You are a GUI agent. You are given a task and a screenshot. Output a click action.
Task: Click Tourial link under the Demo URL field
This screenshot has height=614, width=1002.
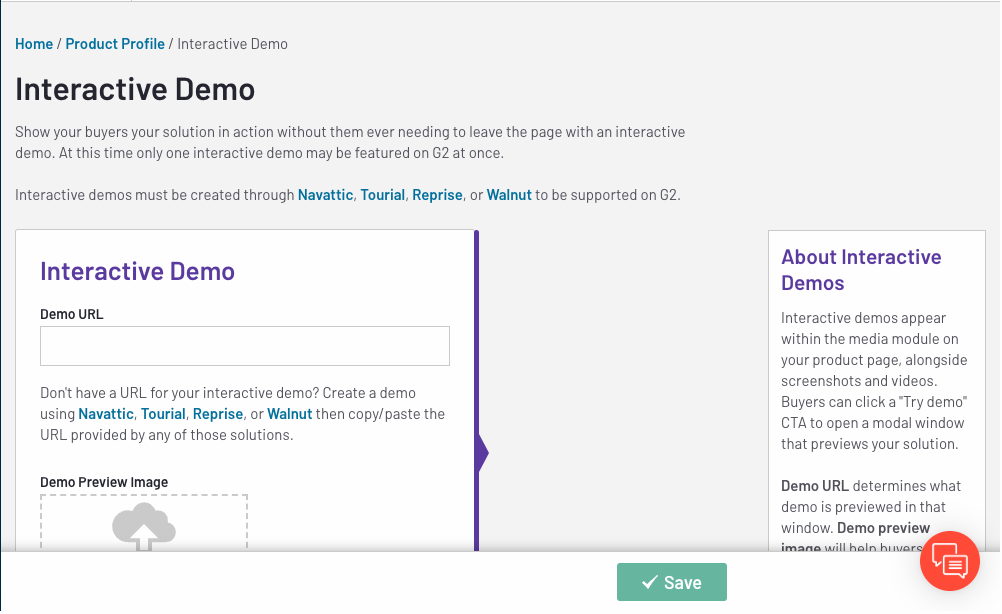pos(163,414)
